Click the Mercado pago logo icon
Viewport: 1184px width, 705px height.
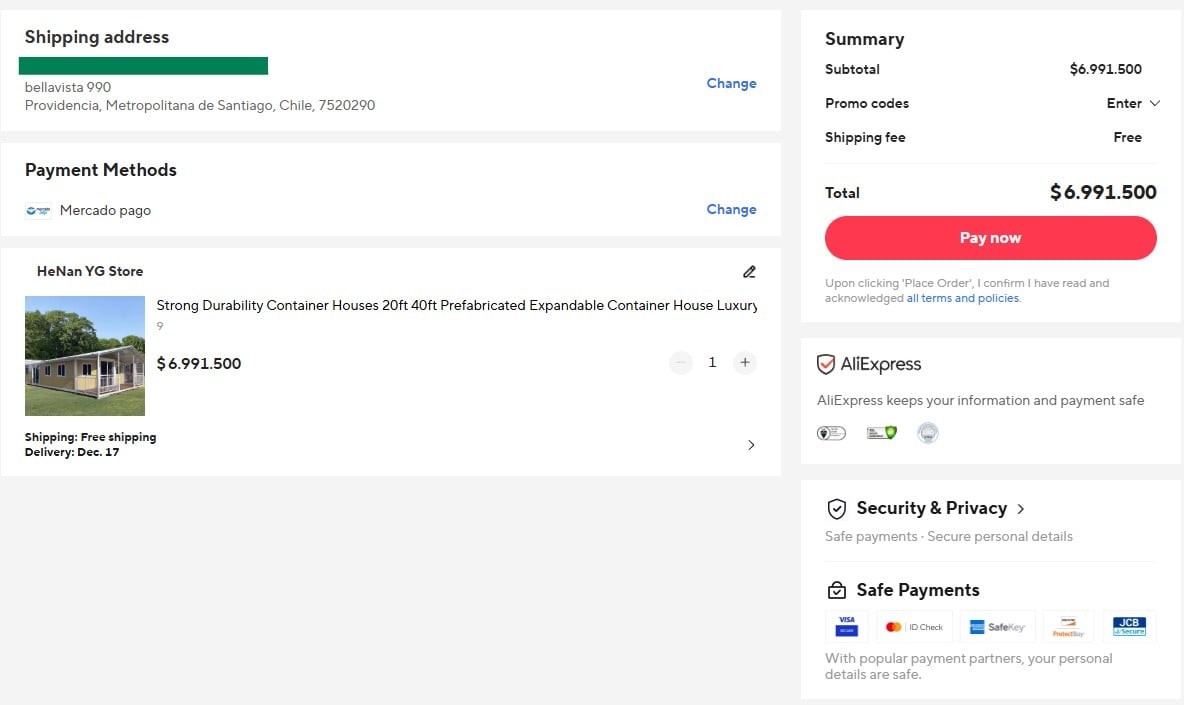[x=38, y=211]
